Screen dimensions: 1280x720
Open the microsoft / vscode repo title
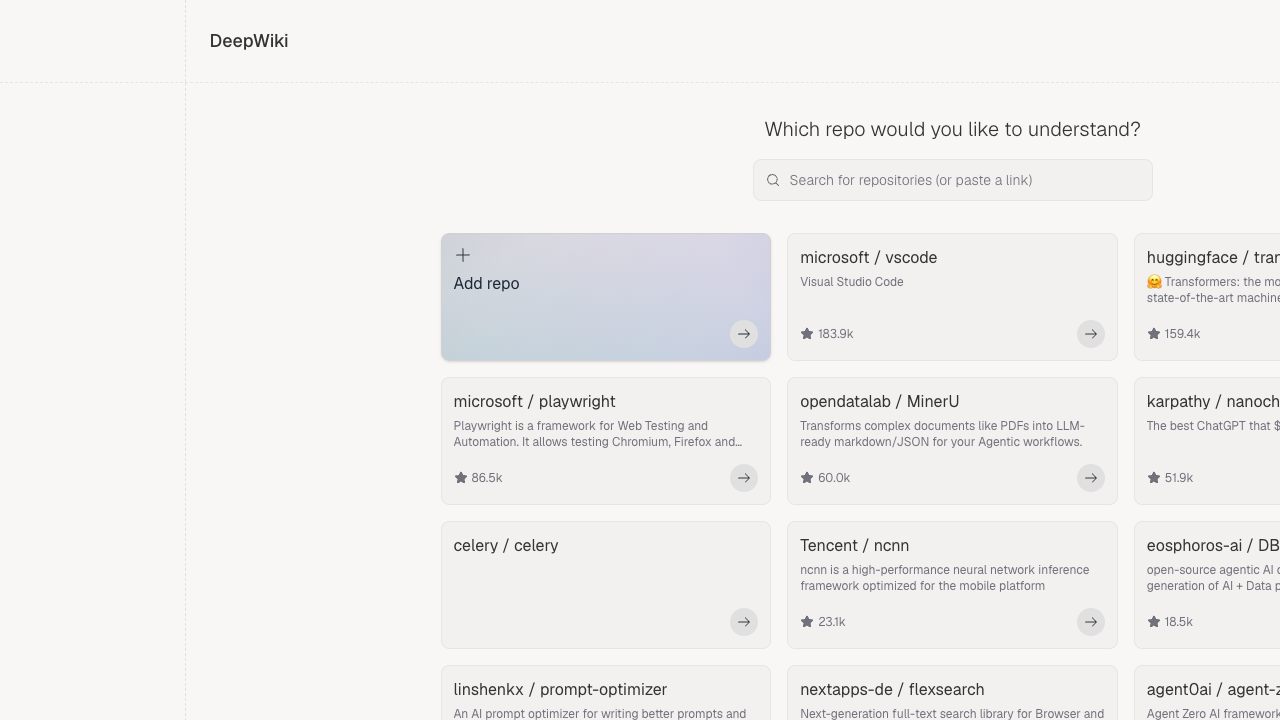pos(869,258)
